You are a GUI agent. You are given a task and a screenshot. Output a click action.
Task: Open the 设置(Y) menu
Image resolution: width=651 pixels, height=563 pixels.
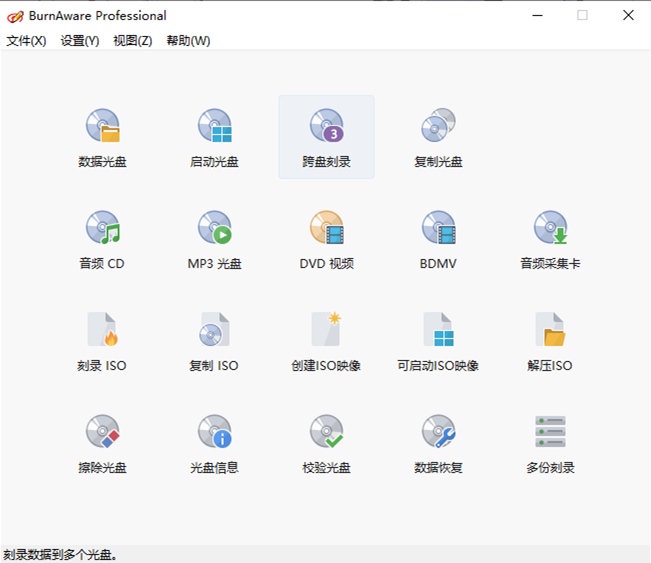(80, 41)
